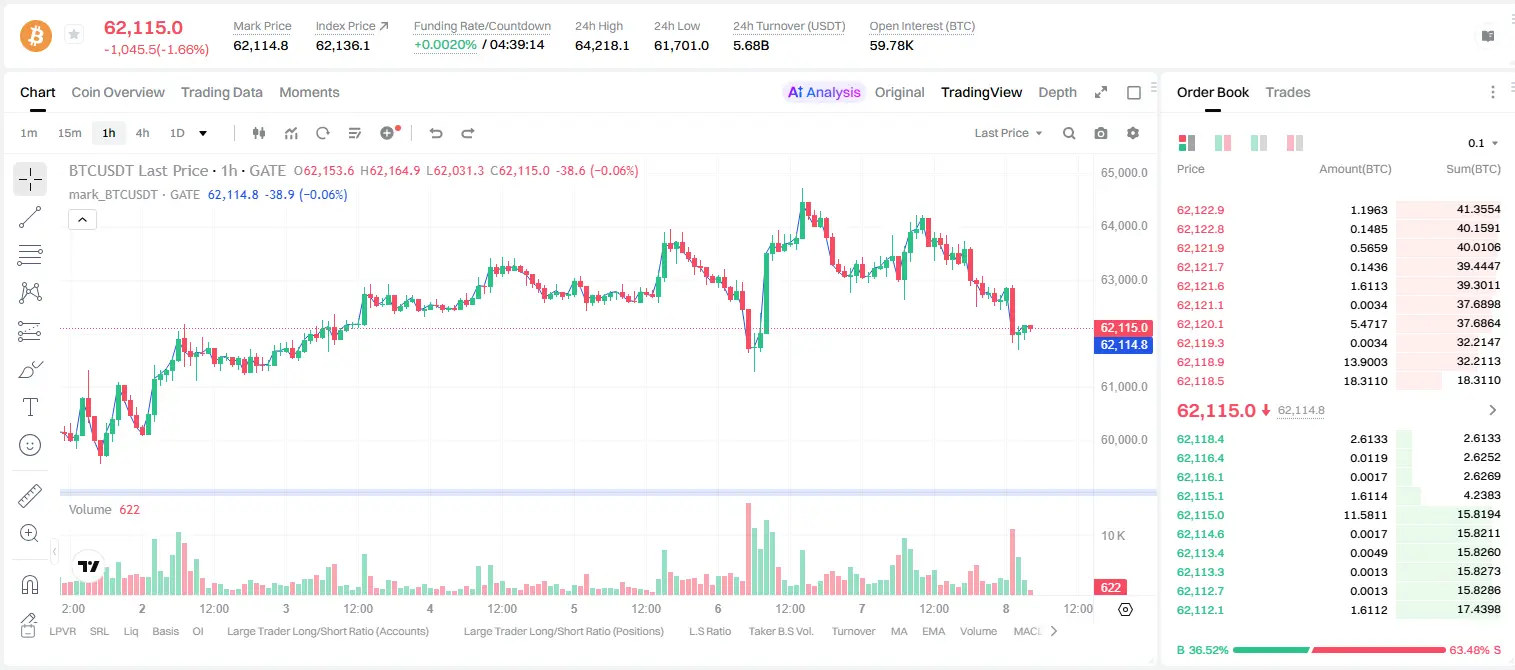Select the trend line drawing tool

30,217
